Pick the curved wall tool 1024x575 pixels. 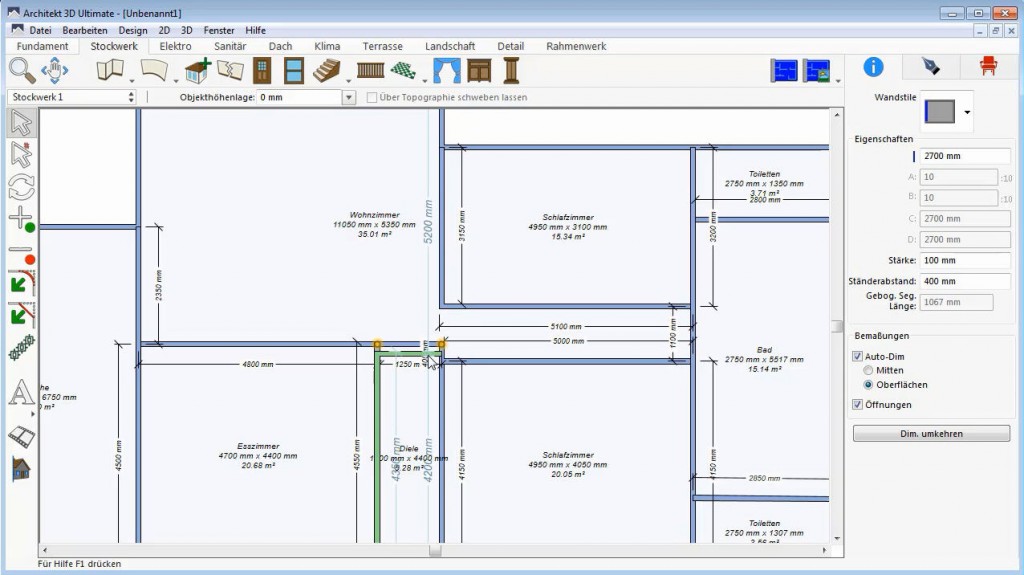click(x=154, y=70)
